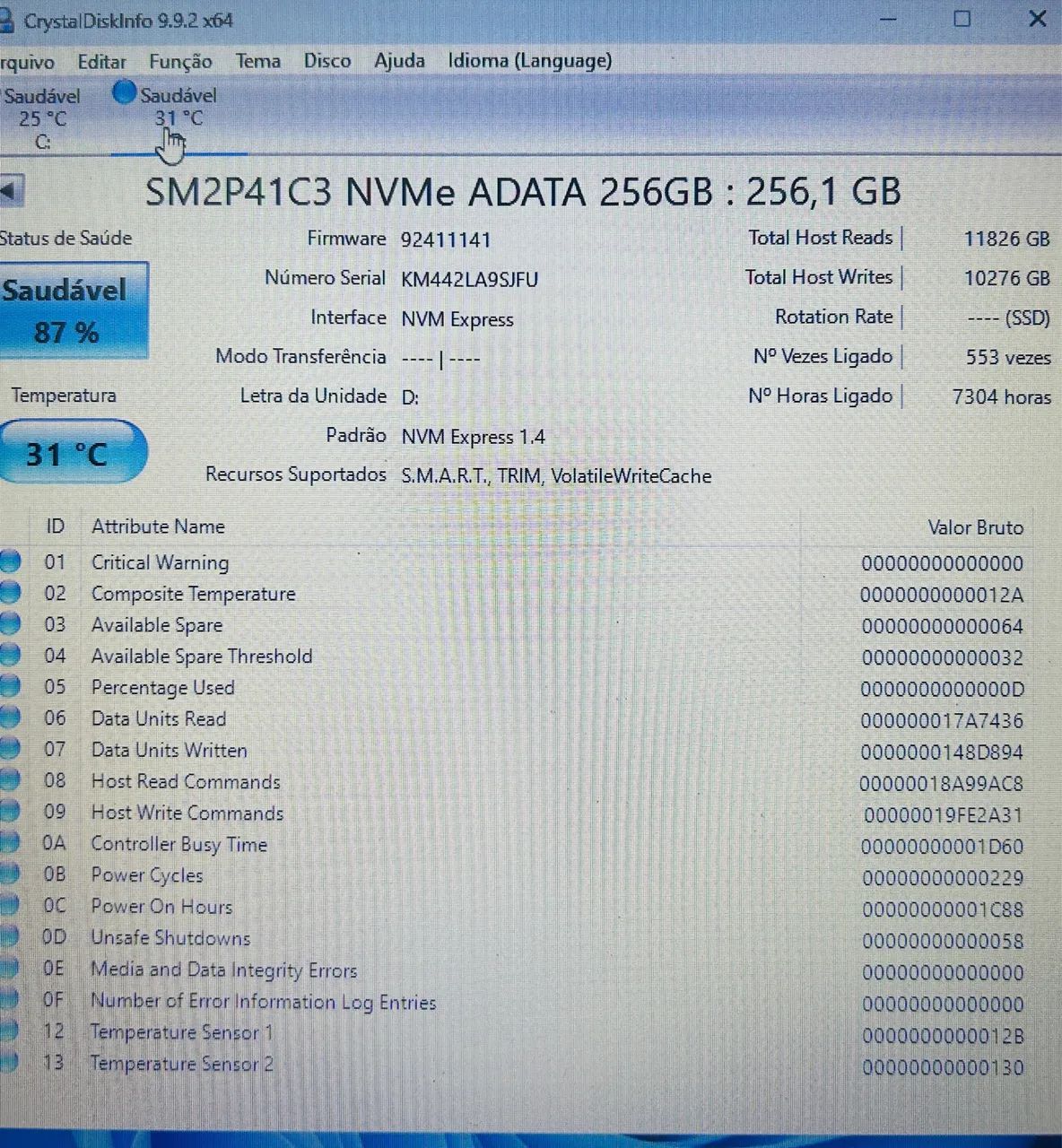Image resolution: width=1062 pixels, height=1148 pixels.
Task: Click the Rotation Rate label
Action: 833,317
